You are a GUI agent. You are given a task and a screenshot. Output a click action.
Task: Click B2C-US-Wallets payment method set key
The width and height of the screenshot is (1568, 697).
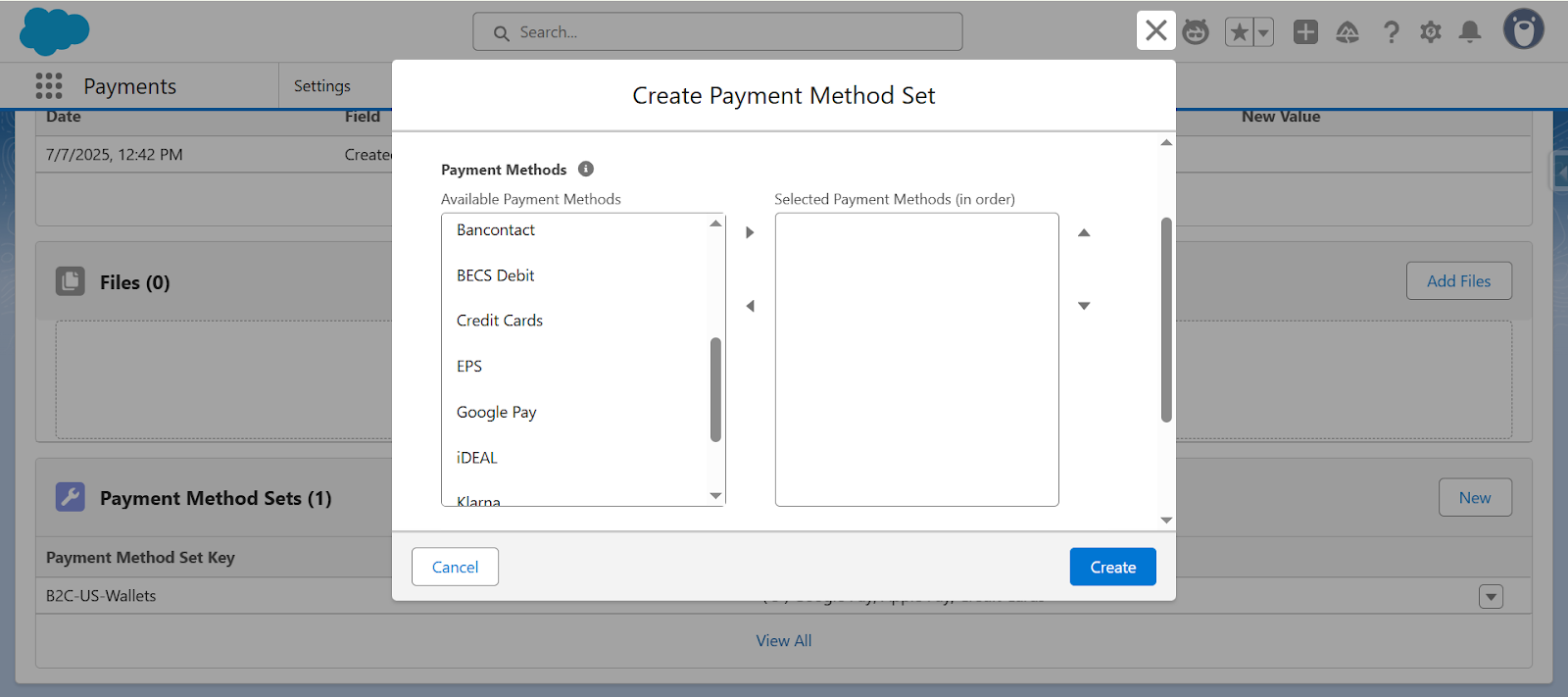[101, 596]
